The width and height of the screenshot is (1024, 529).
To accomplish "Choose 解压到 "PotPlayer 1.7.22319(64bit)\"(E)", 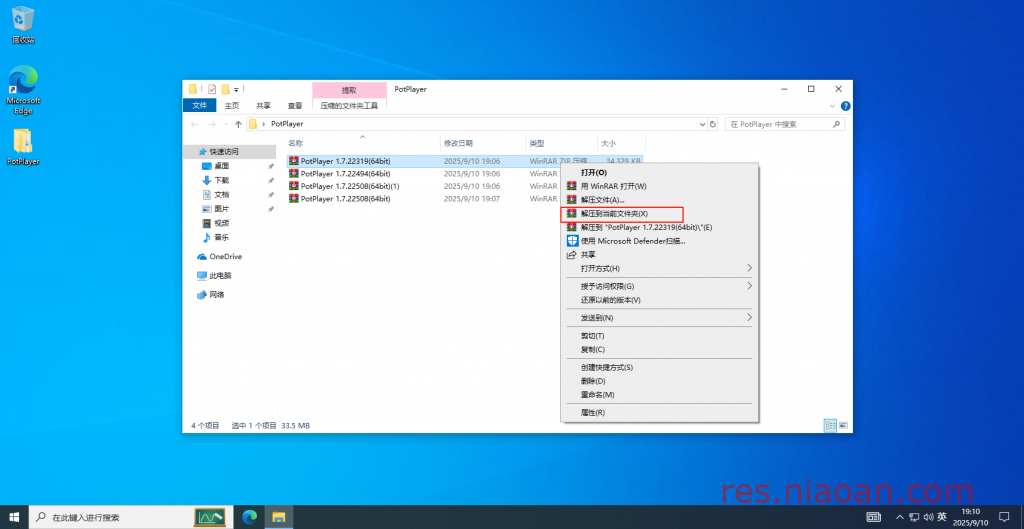I will click(x=660, y=227).
